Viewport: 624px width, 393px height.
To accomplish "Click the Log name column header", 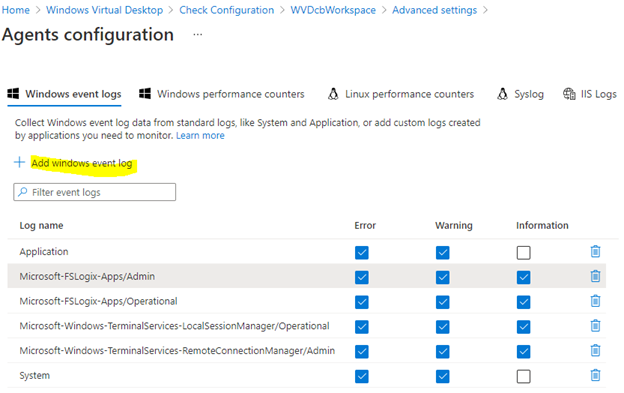I will coord(41,226).
